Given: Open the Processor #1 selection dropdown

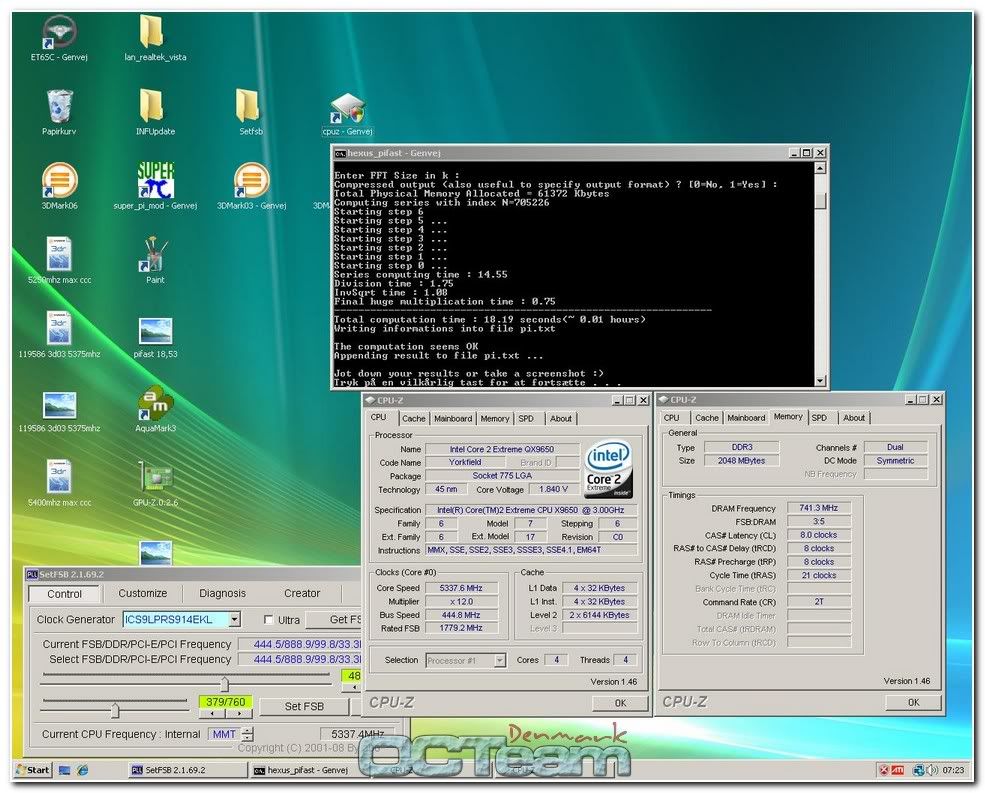Looking at the screenshot, I should coord(499,660).
